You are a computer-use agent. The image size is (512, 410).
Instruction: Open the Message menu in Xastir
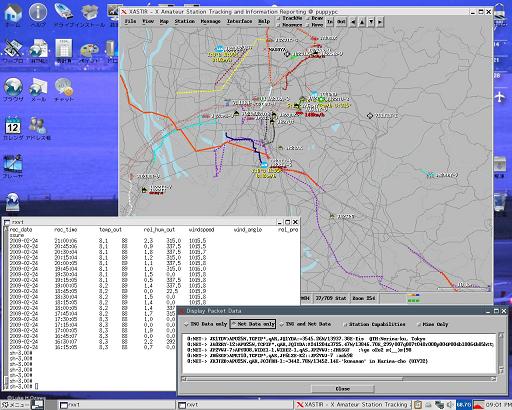click(x=210, y=21)
